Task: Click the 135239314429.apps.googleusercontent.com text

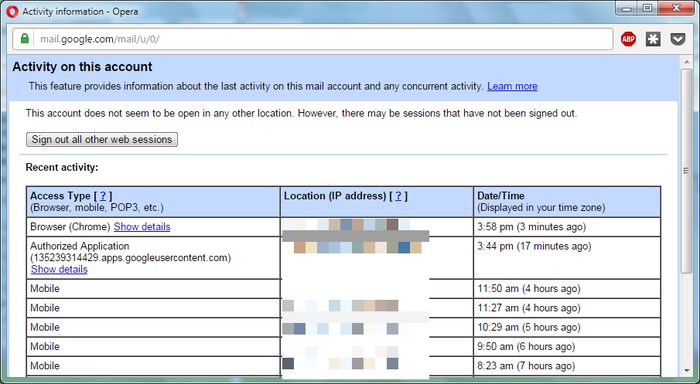Action: point(130,258)
